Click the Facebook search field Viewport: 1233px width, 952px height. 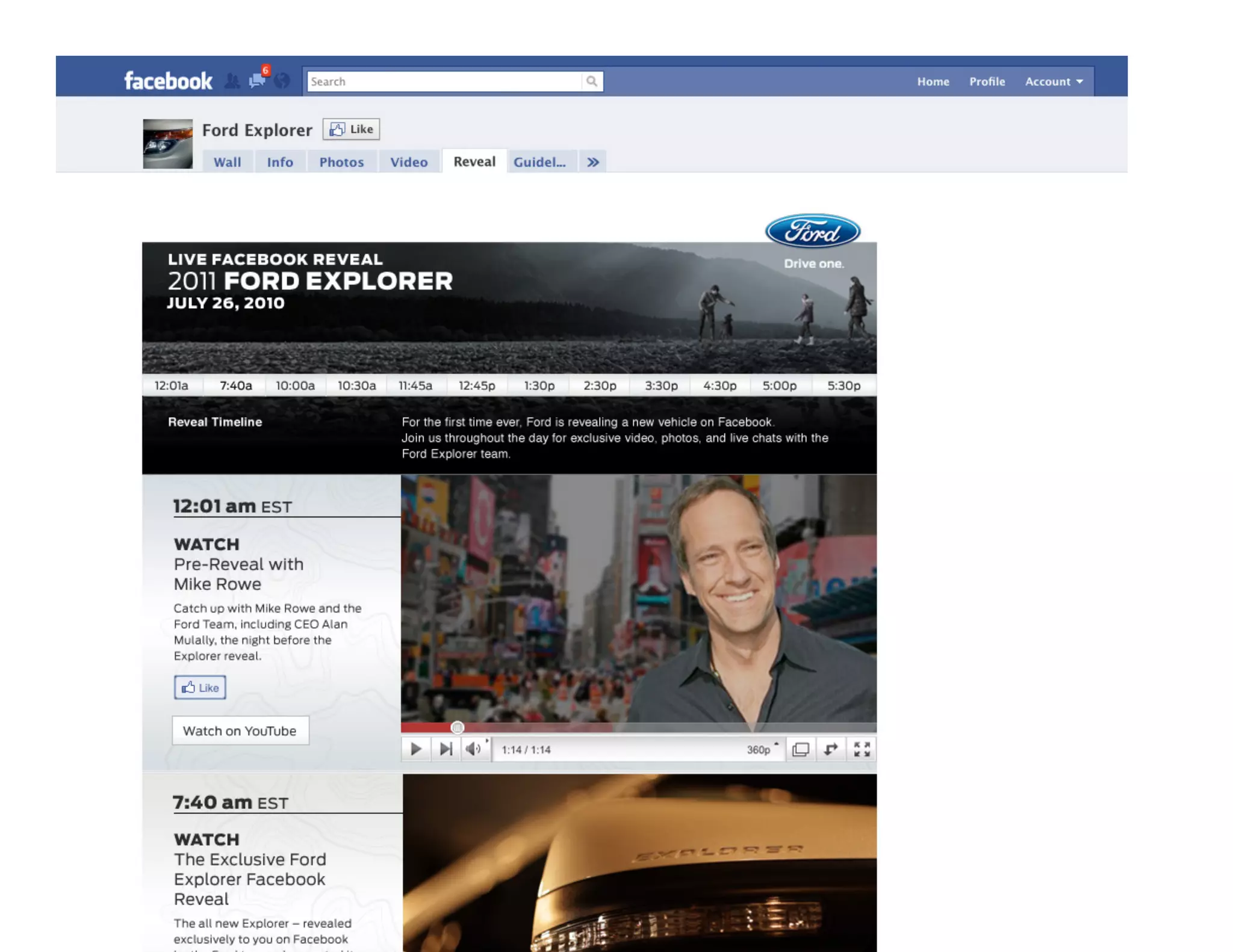pos(444,81)
